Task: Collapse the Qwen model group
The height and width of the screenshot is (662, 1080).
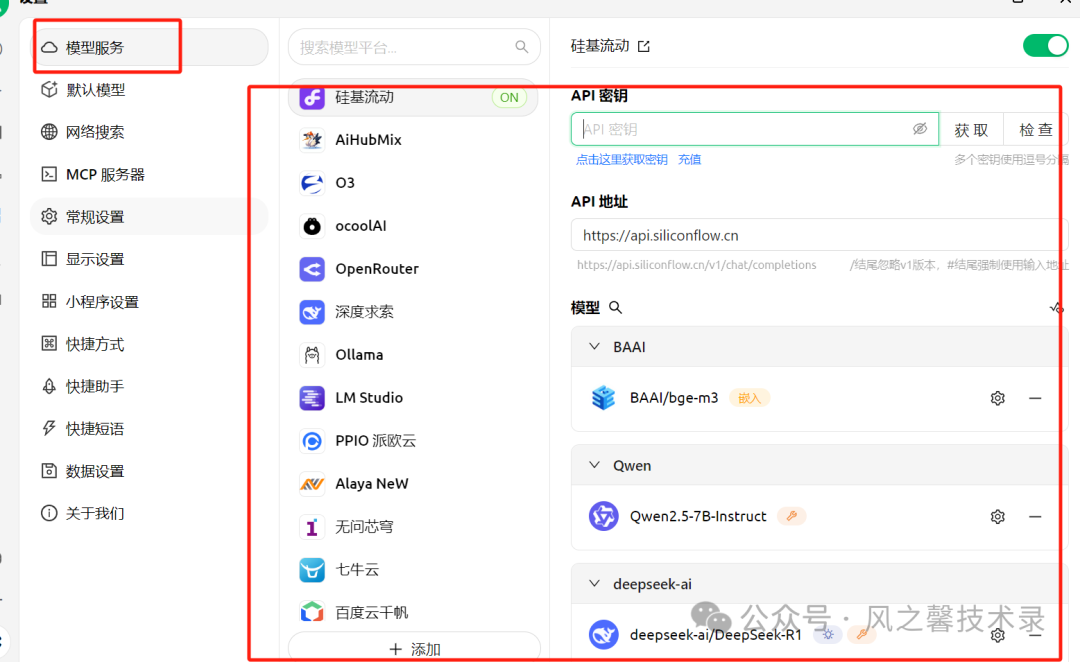Action: (x=594, y=465)
